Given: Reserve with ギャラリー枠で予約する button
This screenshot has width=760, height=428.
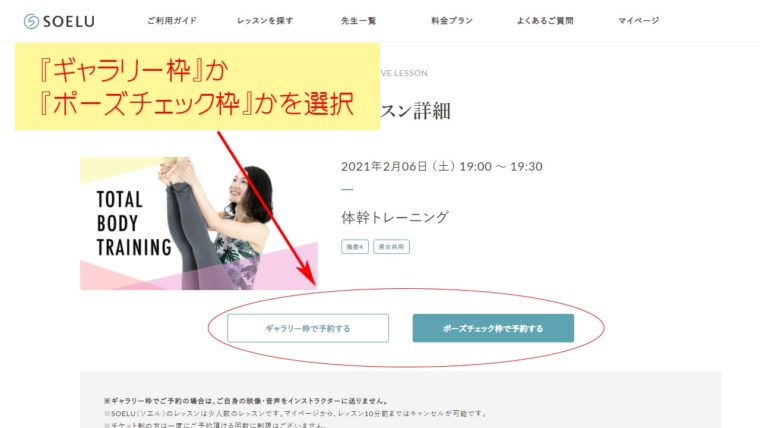Looking at the screenshot, I should point(308,328).
